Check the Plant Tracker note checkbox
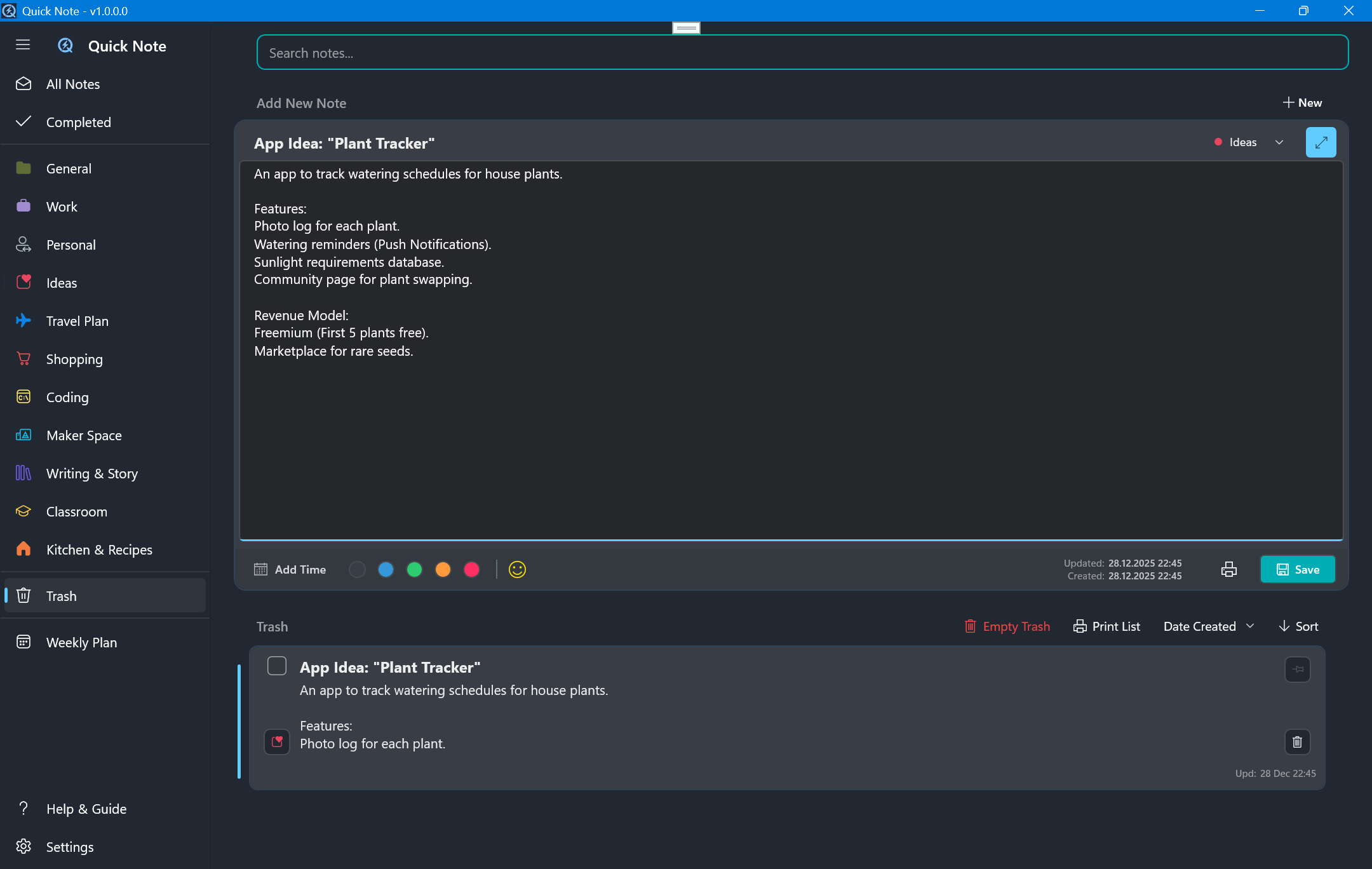Screen dimensions: 1372x869 coord(277,666)
